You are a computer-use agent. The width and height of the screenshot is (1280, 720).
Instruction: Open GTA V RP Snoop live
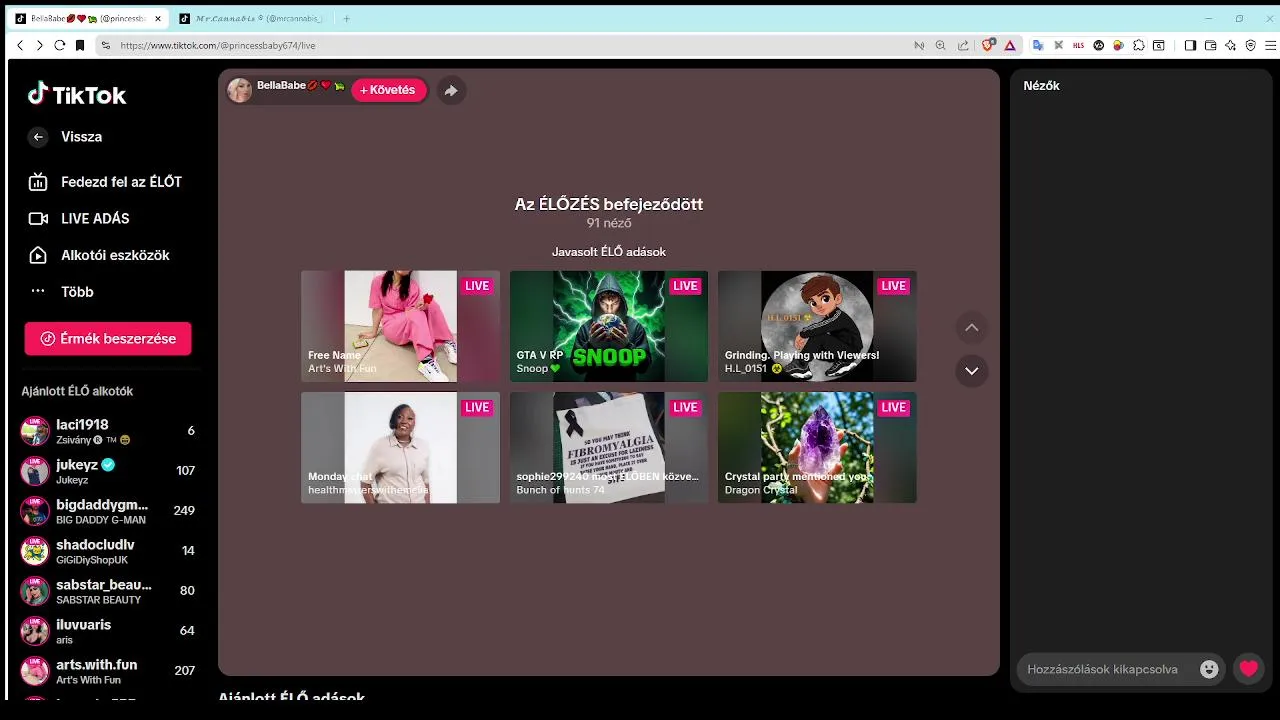609,326
